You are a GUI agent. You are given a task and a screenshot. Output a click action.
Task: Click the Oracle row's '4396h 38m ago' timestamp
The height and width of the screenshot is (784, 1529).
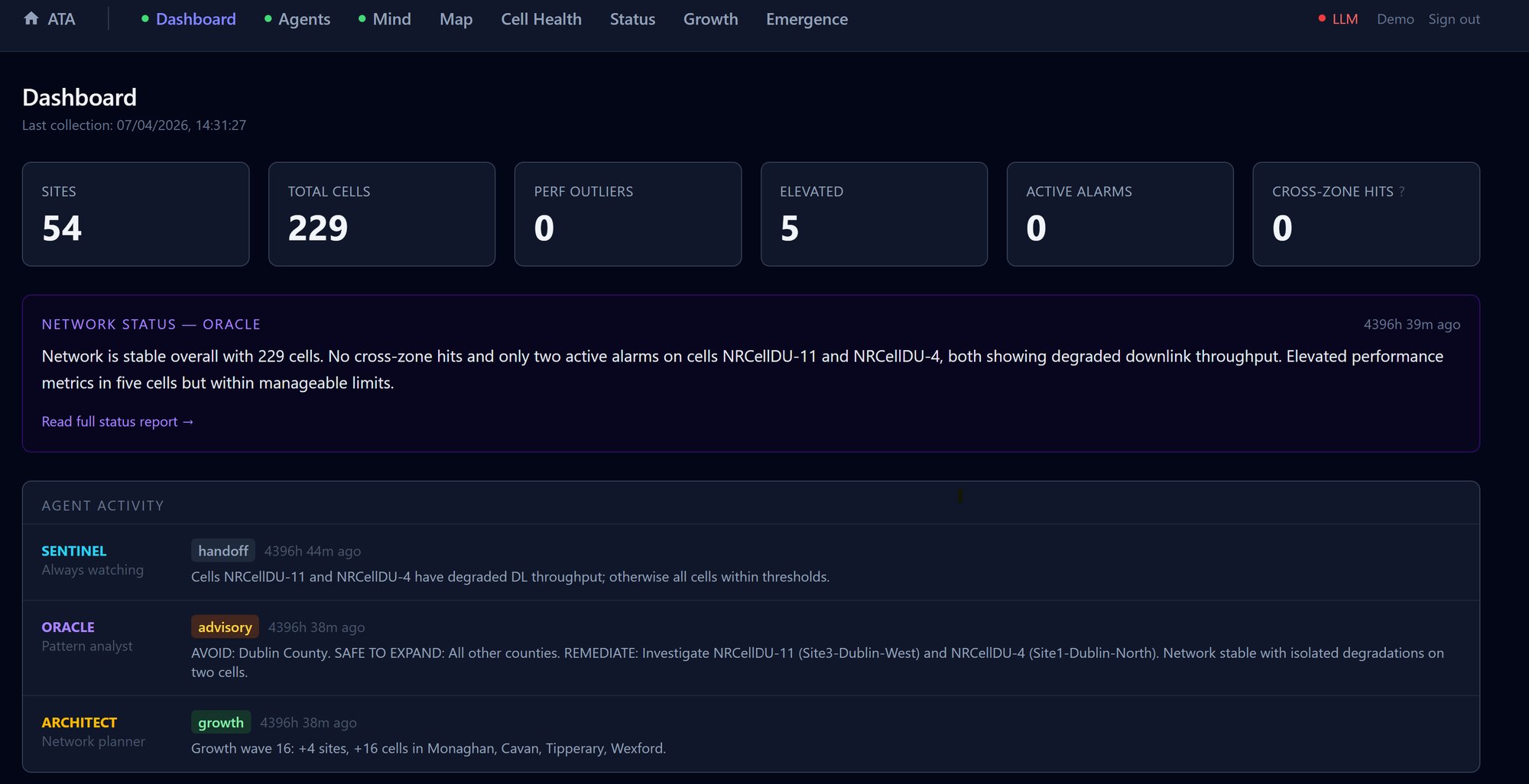[x=317, y=628]
